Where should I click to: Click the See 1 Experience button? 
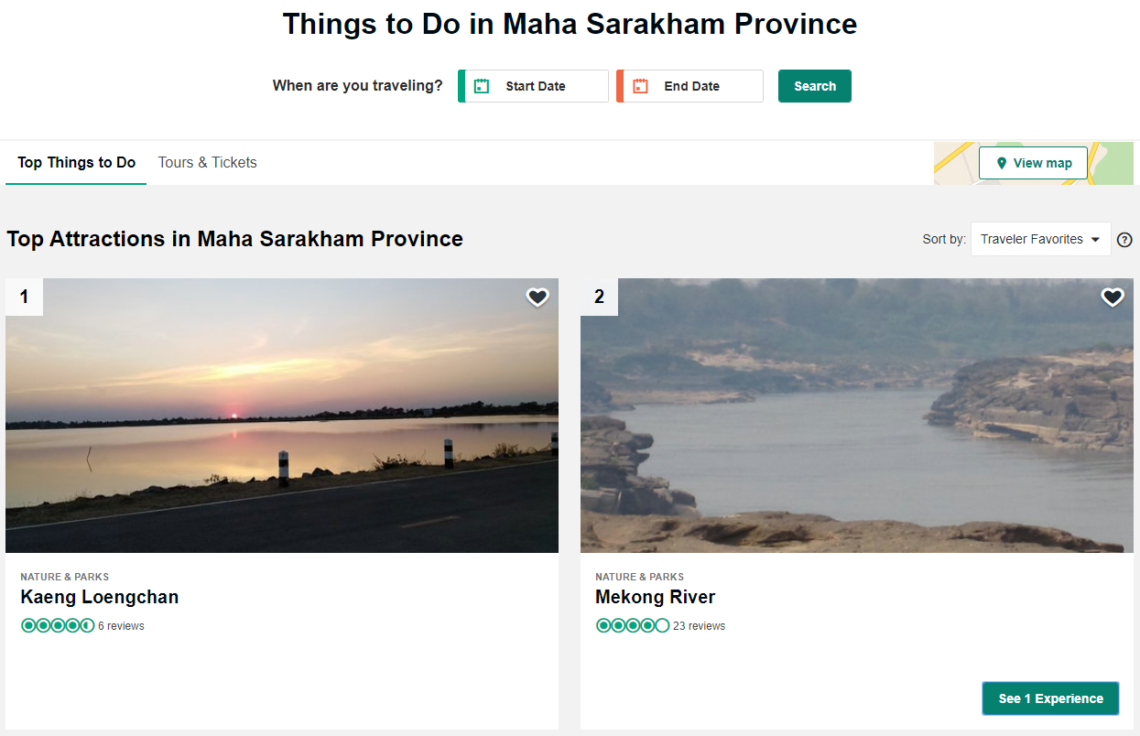pos(1050,699)
